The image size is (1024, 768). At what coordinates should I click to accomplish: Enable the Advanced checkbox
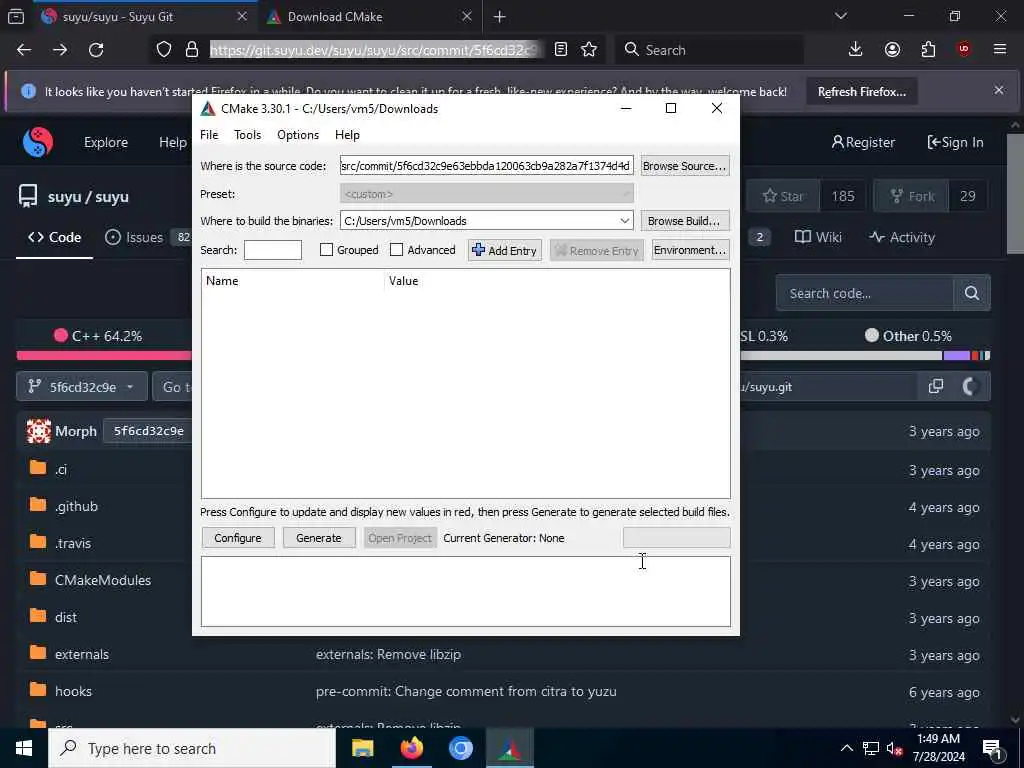point(396,250)
